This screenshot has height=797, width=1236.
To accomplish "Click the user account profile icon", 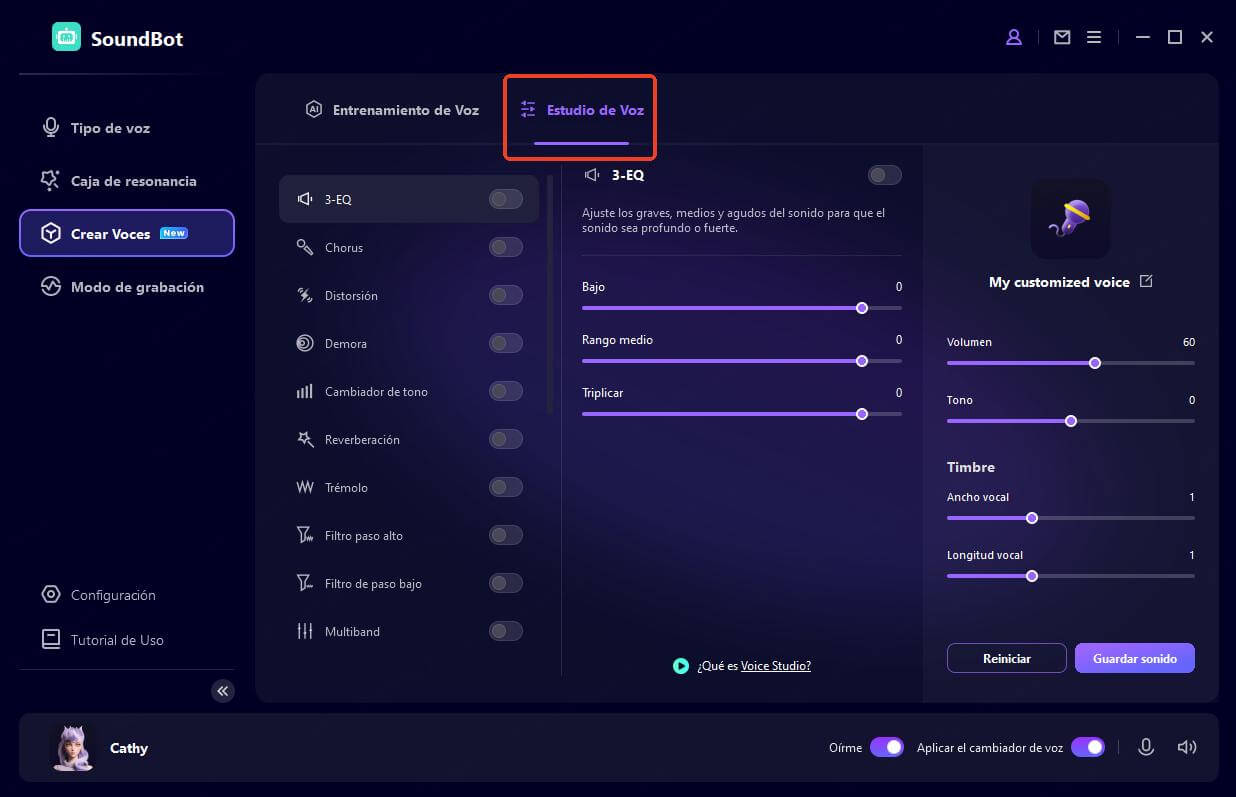I will 1014,37.
